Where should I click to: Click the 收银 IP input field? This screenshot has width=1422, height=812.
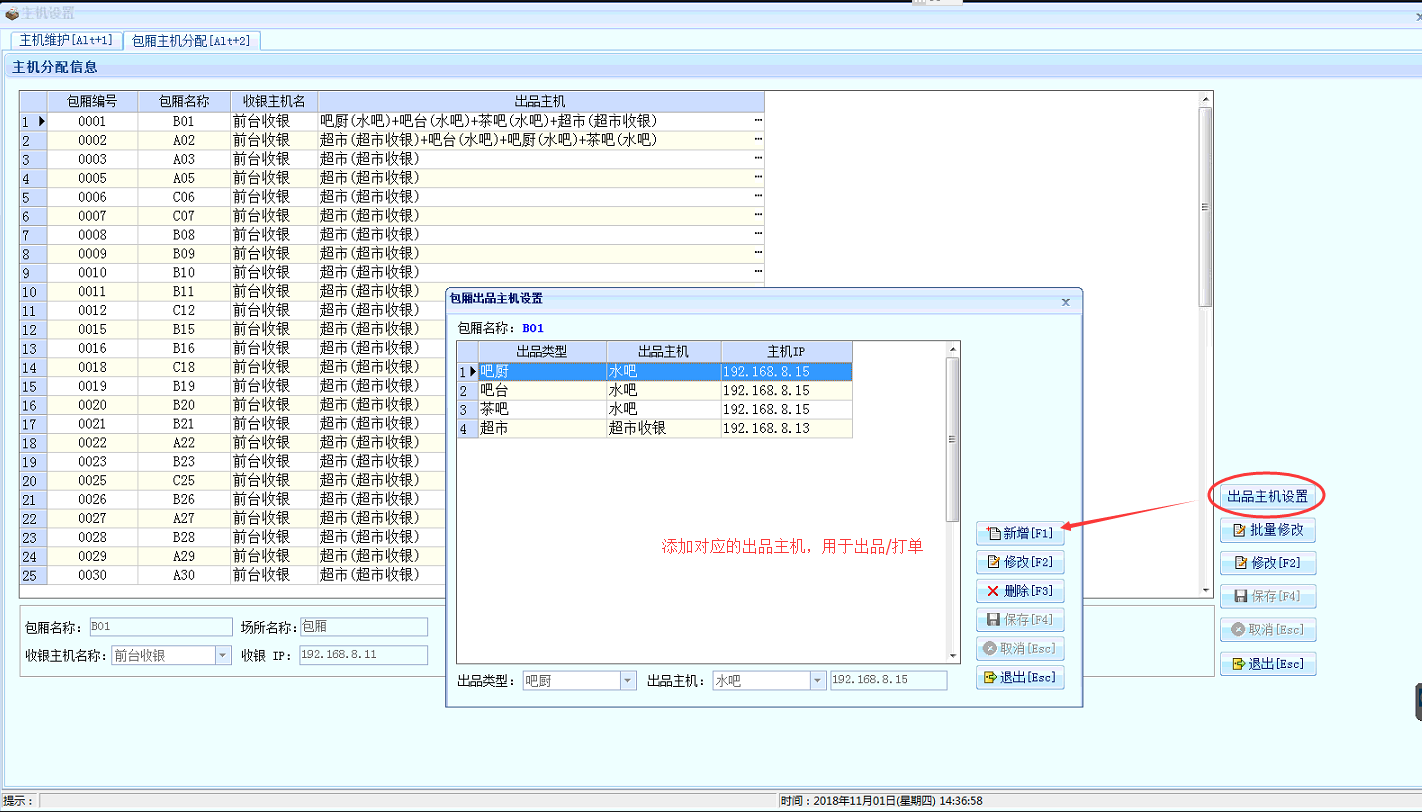pos(363,655)
